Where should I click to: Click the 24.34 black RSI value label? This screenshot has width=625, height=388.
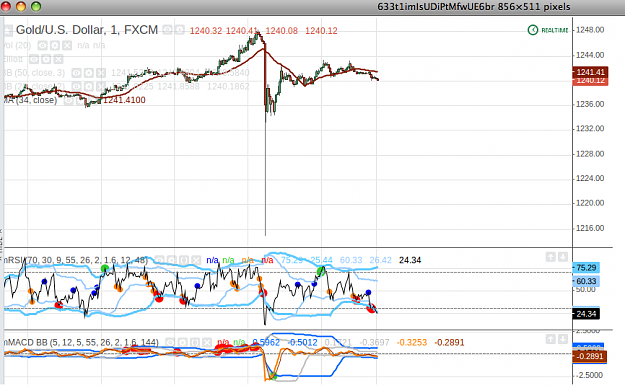pyautogui.click(x=586, y=314)
